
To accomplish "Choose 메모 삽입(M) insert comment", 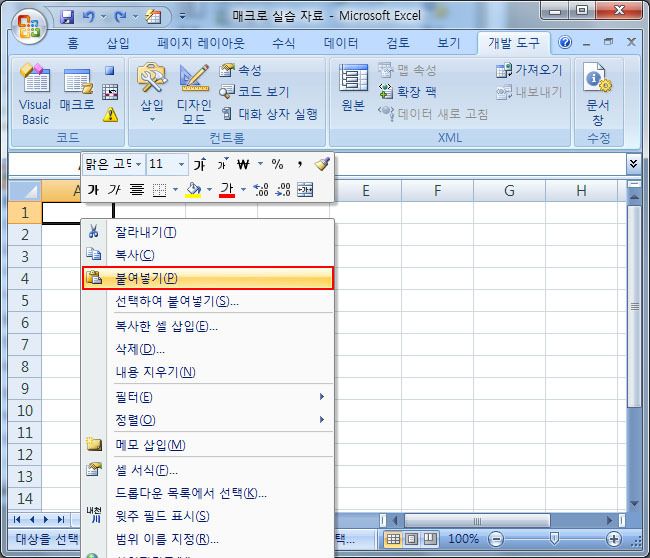I will coord(208,445).
